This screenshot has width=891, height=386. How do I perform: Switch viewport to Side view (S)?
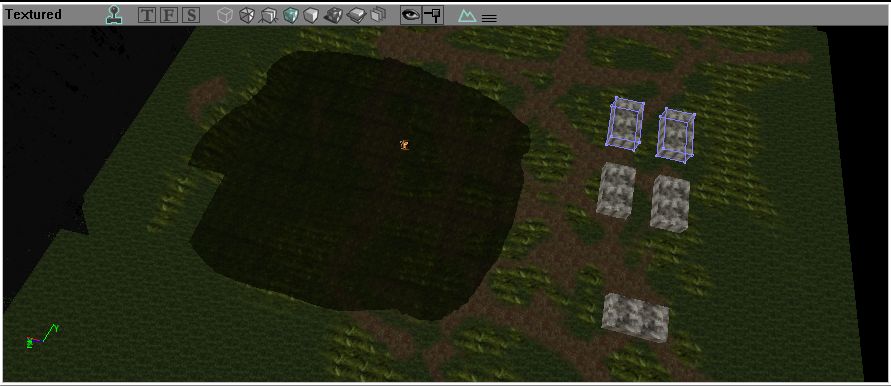[190, 15]
